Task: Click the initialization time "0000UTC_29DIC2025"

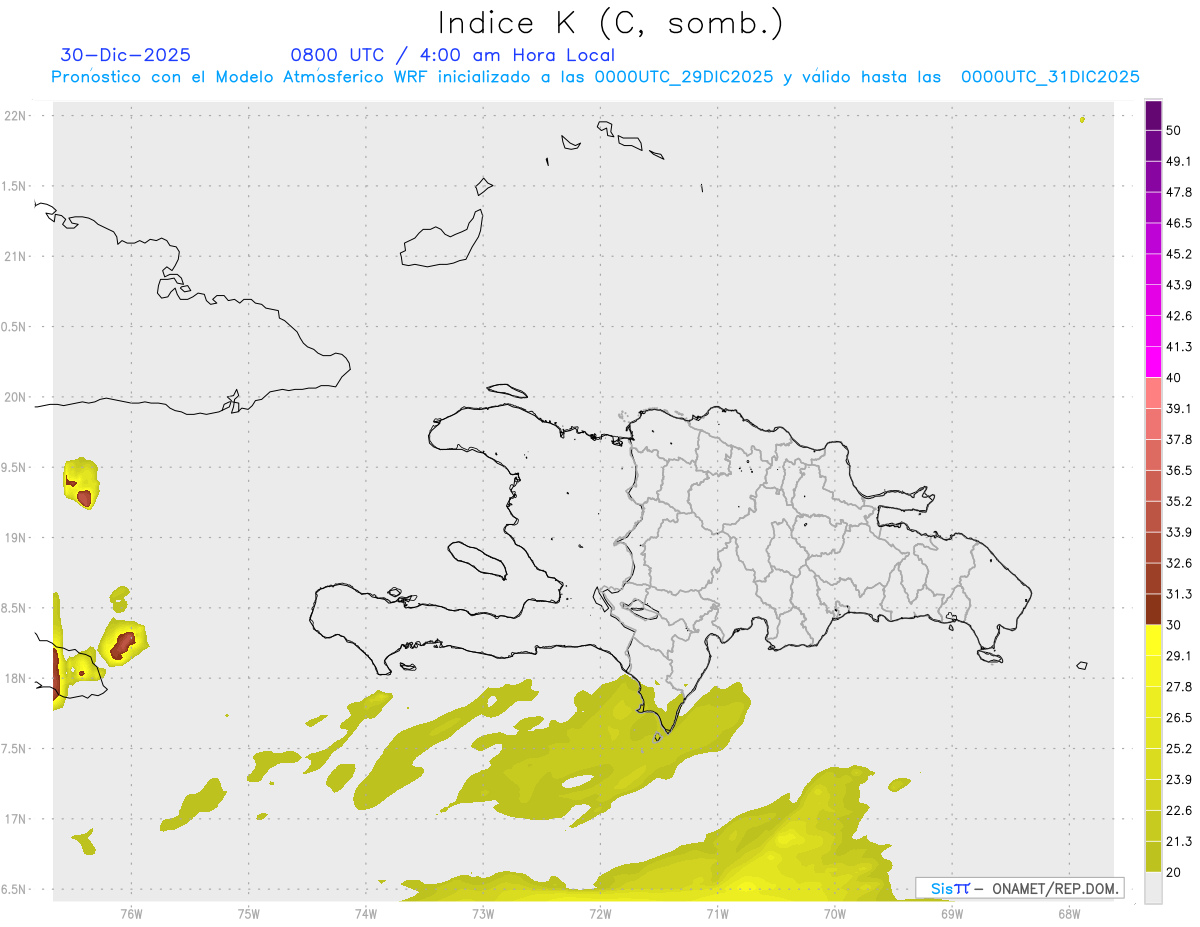Action: (684, 77)
